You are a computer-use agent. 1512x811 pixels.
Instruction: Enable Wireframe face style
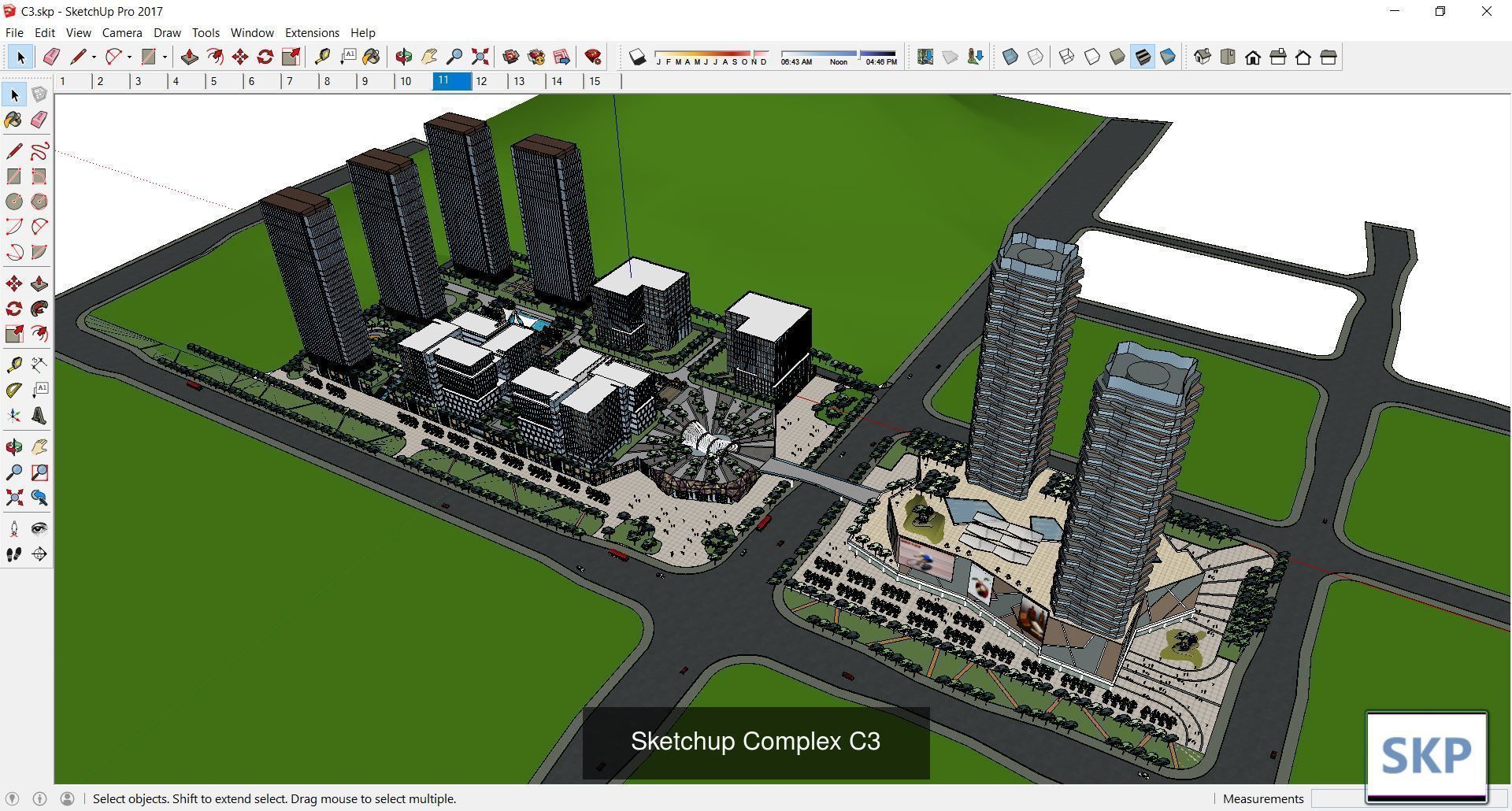(x=1067, y=57)
